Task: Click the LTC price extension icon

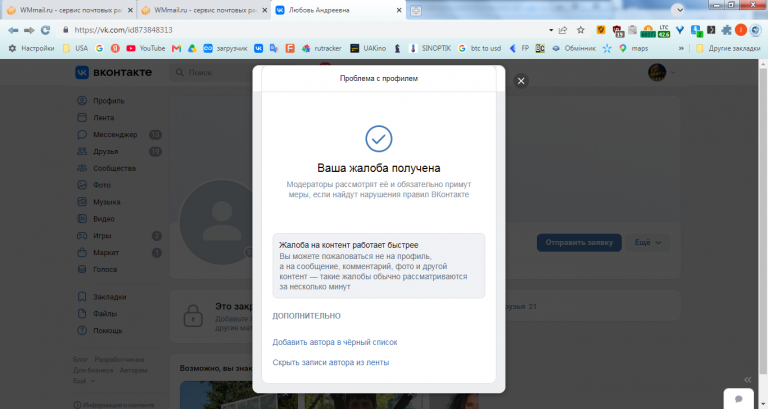Action: [x=664, y=30]
